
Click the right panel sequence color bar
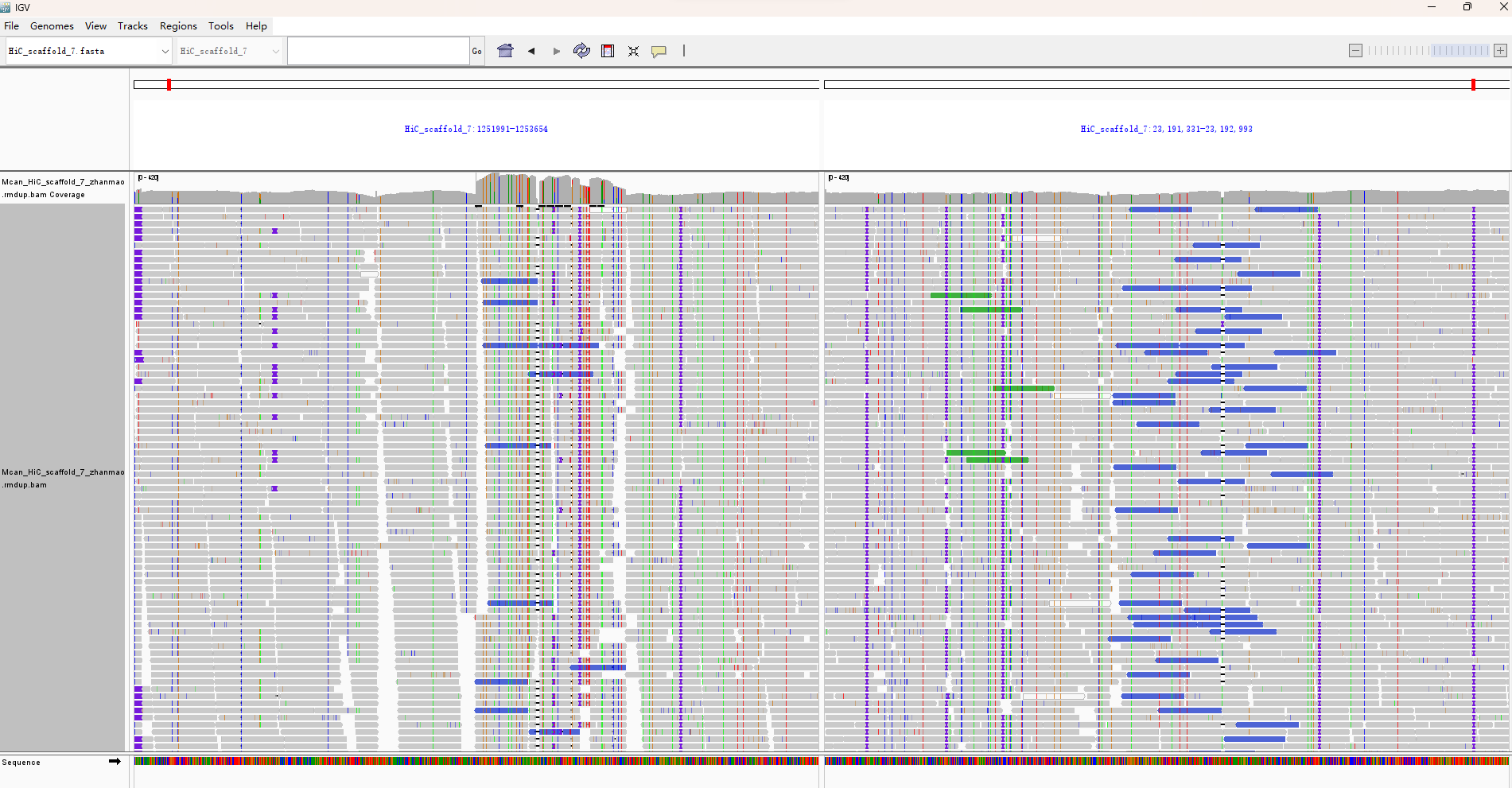pos(1167,761)
